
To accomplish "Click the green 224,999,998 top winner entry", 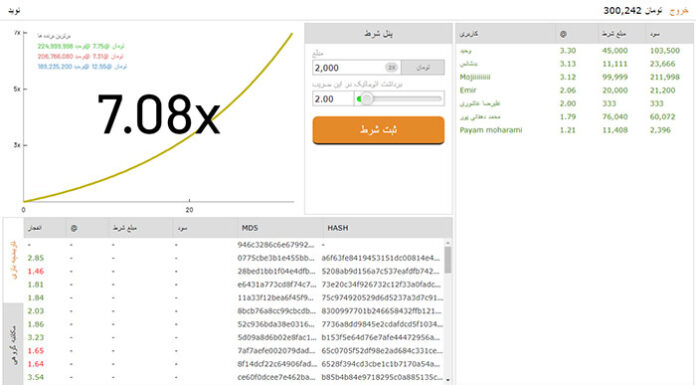I will click(x=81, y=46).
